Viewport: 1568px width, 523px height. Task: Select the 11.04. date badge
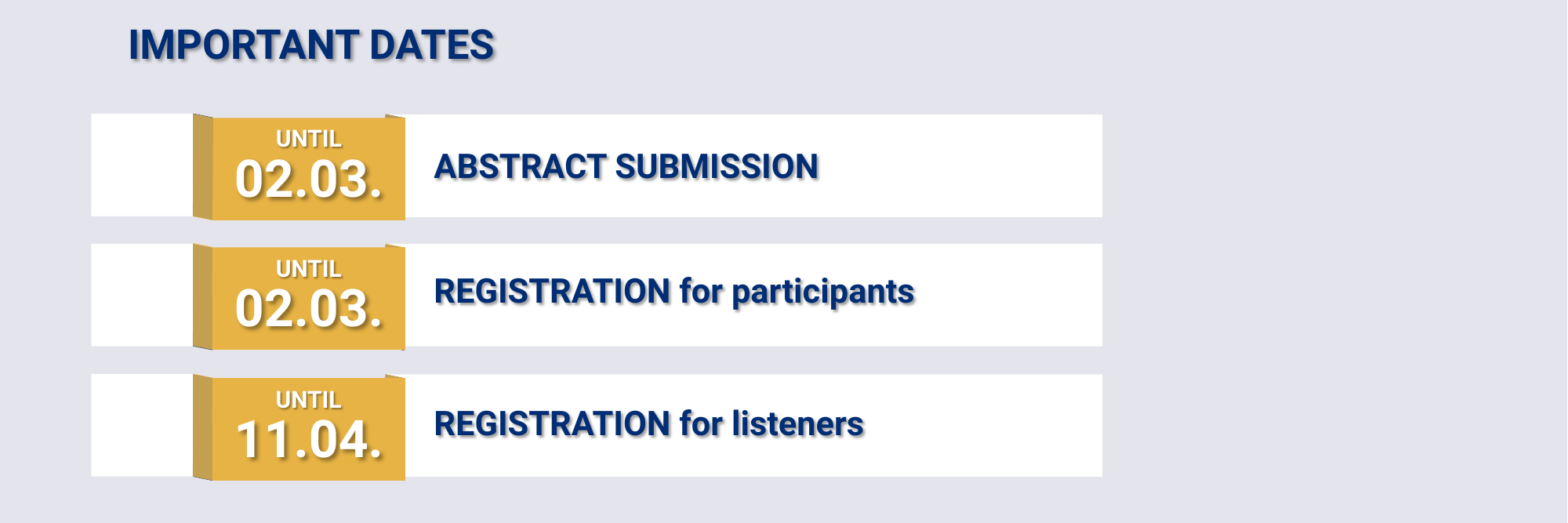pos(309,440)
